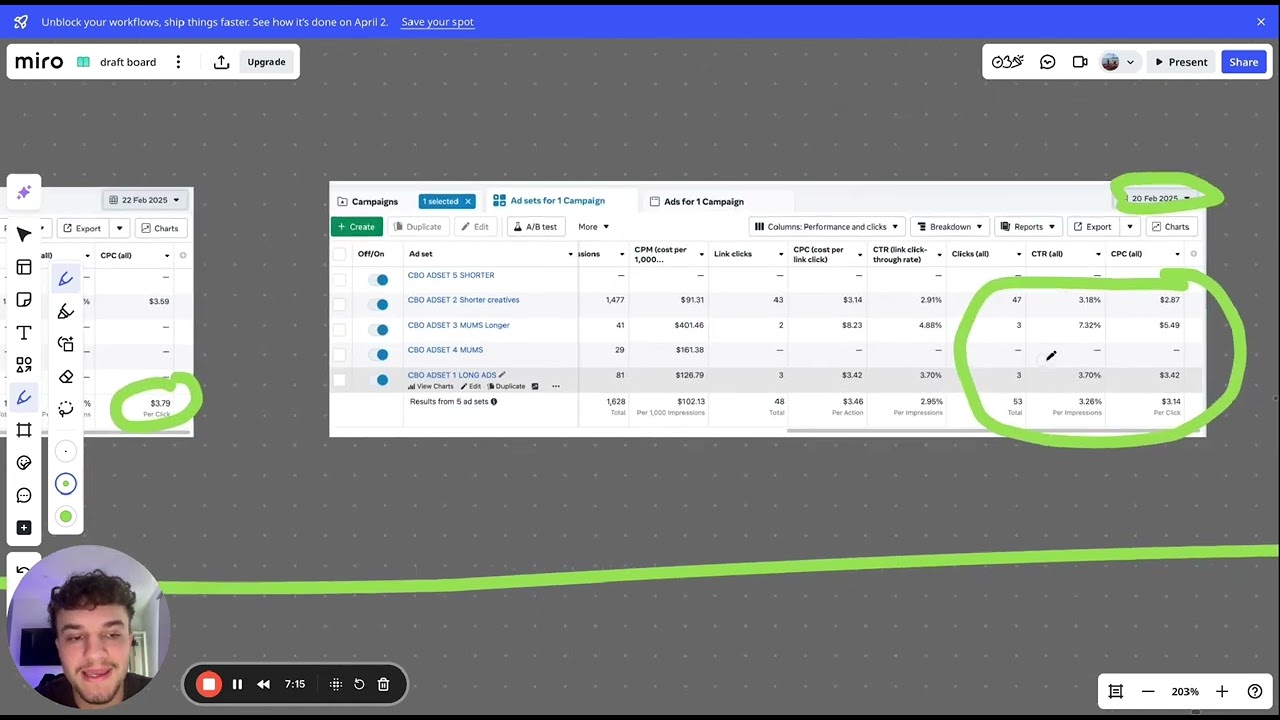Select the pen in drawing submenu
Screen dimensions: 1280x720
pyautogui.click(x=66, y=279)
